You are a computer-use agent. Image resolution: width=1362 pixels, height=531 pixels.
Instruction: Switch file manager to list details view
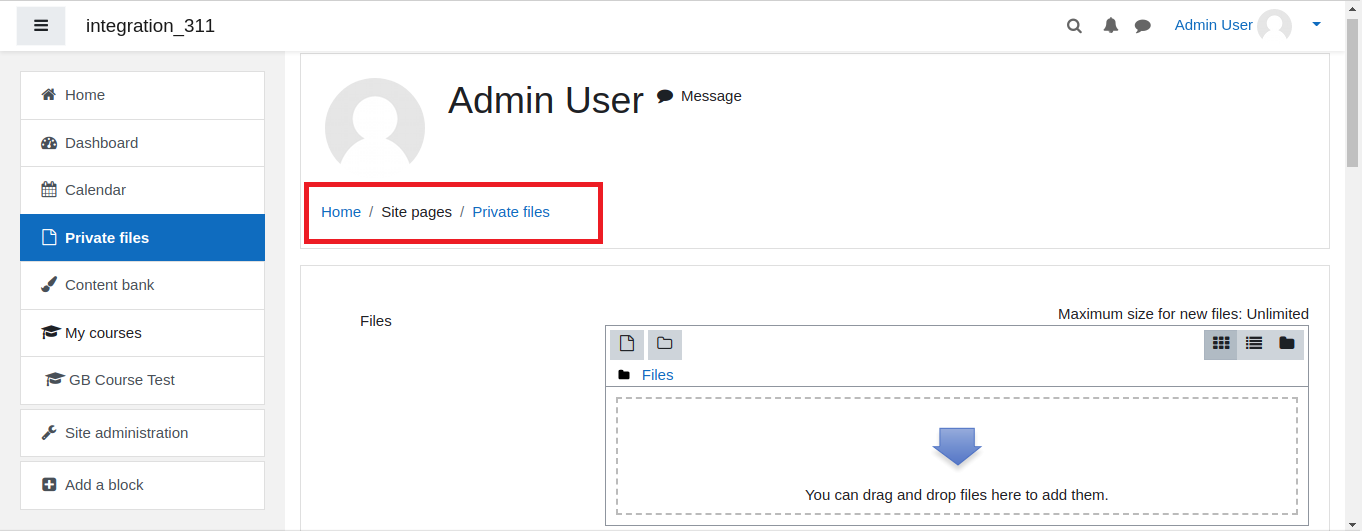click(1254, 344)
